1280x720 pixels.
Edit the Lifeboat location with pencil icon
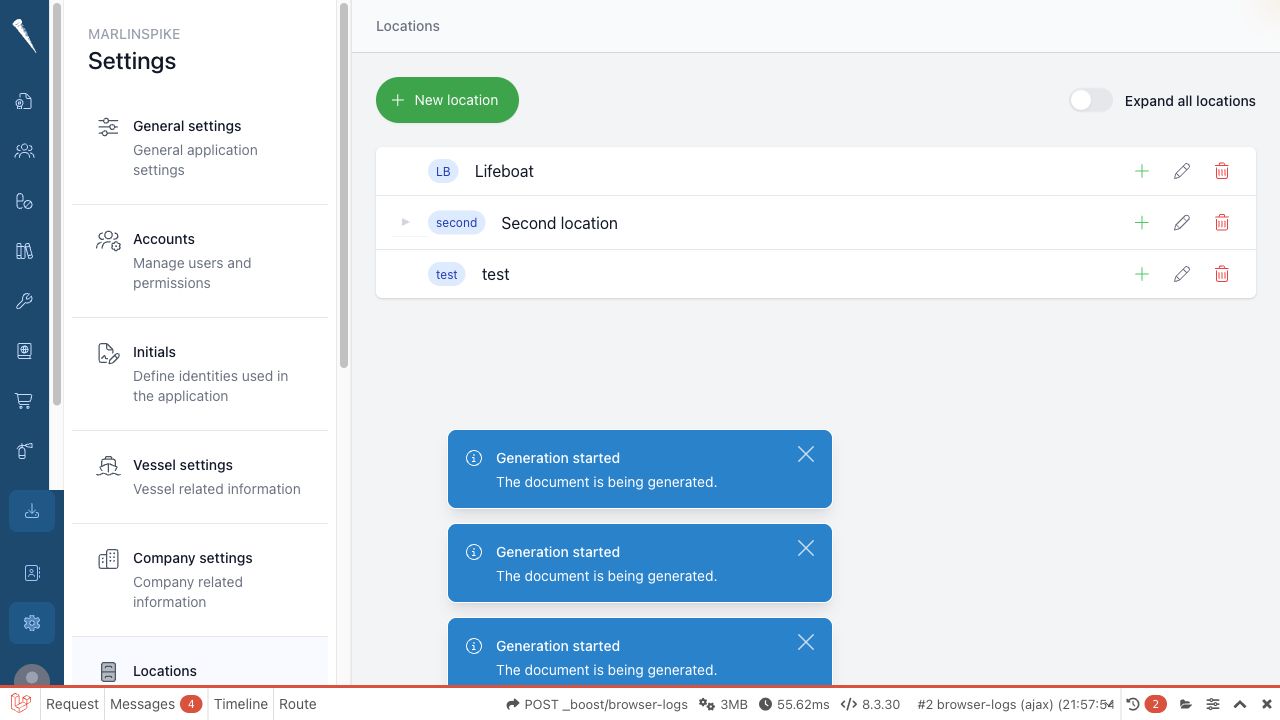pyautogui.click(x=1182, y=171)
